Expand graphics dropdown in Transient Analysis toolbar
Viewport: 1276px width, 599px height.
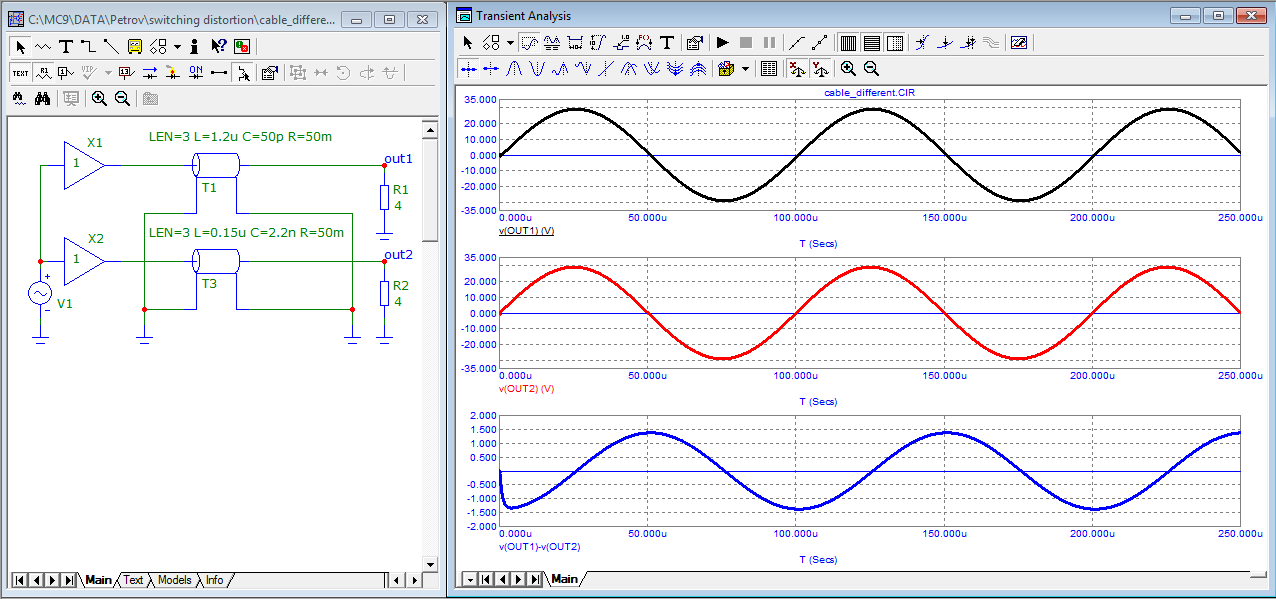(x=509, y=43)
